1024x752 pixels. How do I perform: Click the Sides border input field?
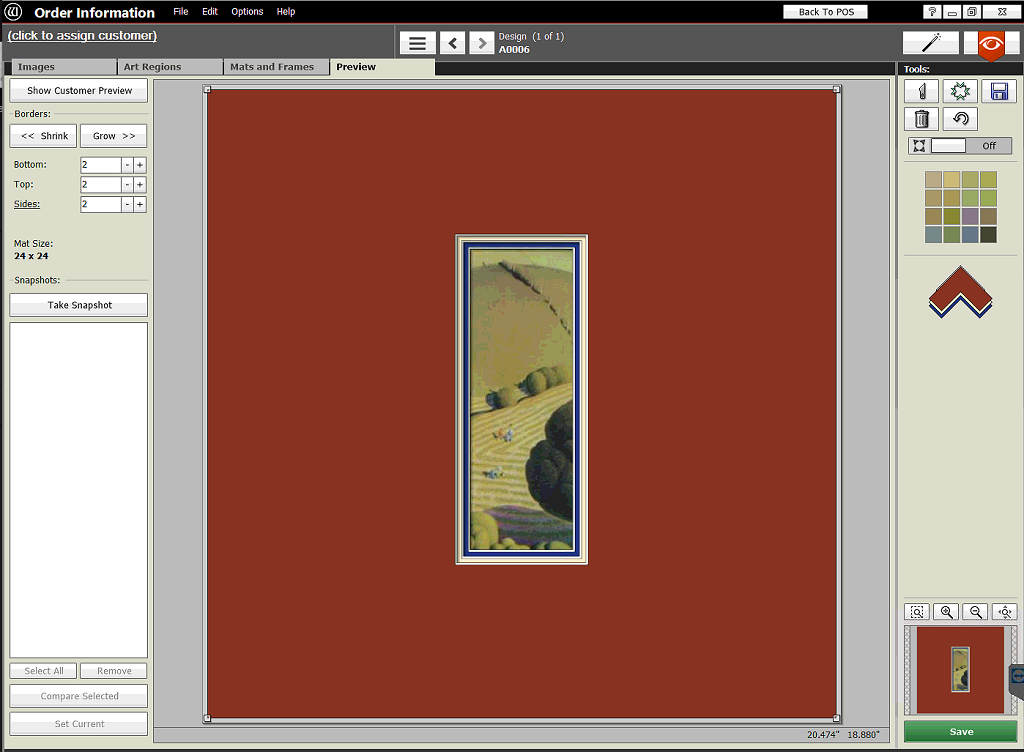pyautogui.click(x=101, y=204)
